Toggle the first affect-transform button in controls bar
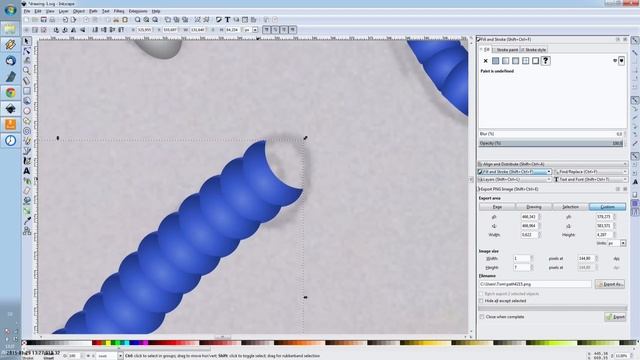Screen dimensions: 640x360 pyautogui.click(x=267, y=30)
